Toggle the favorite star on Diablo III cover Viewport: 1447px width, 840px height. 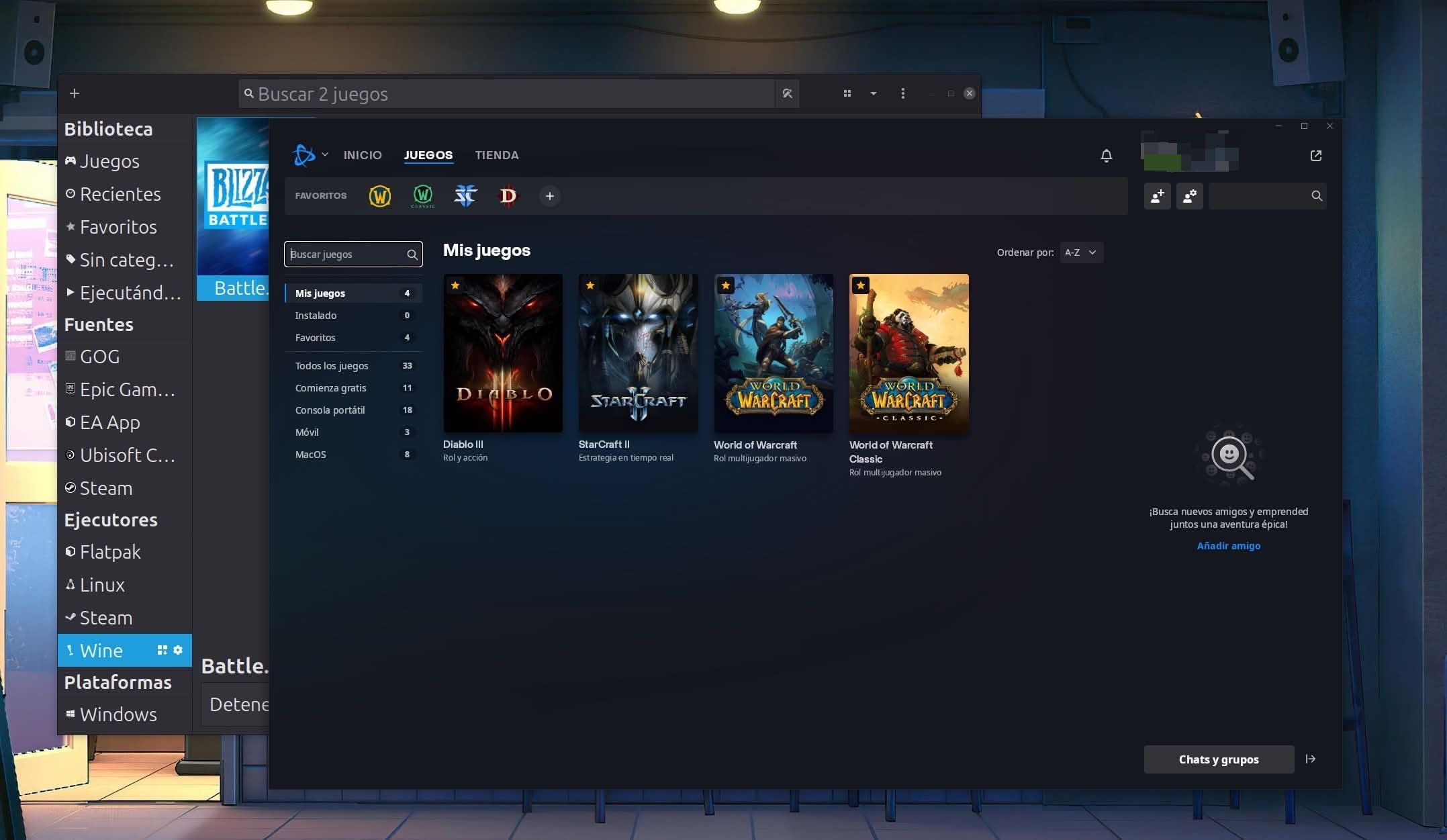coord(455,285)
